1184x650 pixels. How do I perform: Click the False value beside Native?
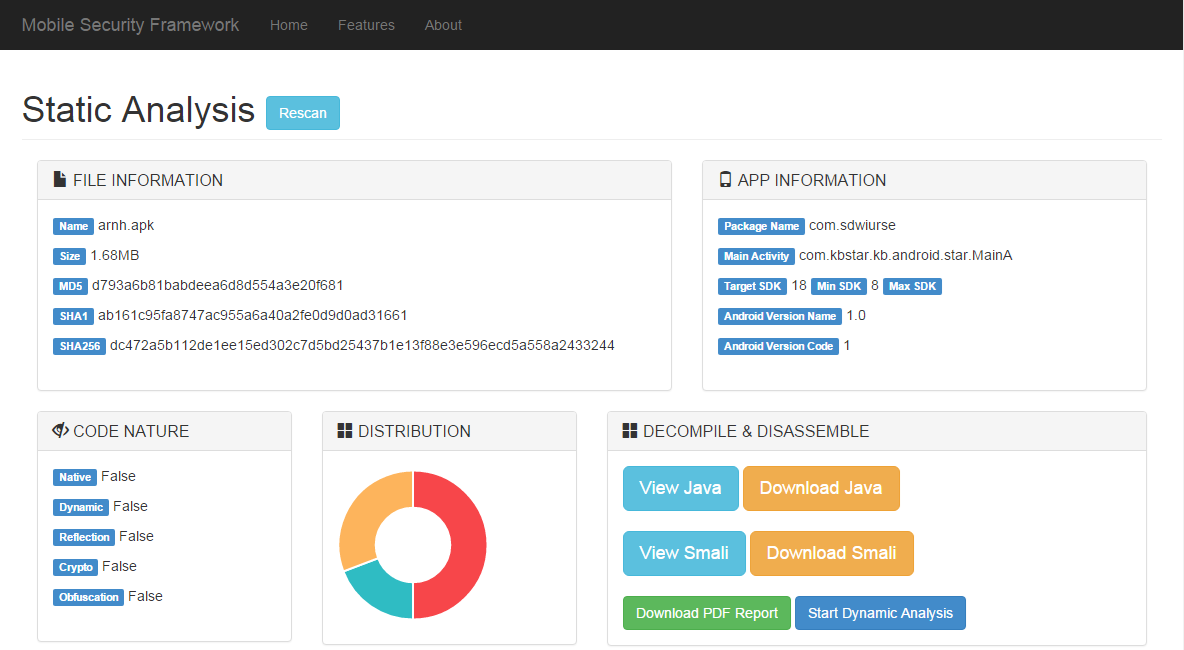pyautogui.click(x=119, y=476)
